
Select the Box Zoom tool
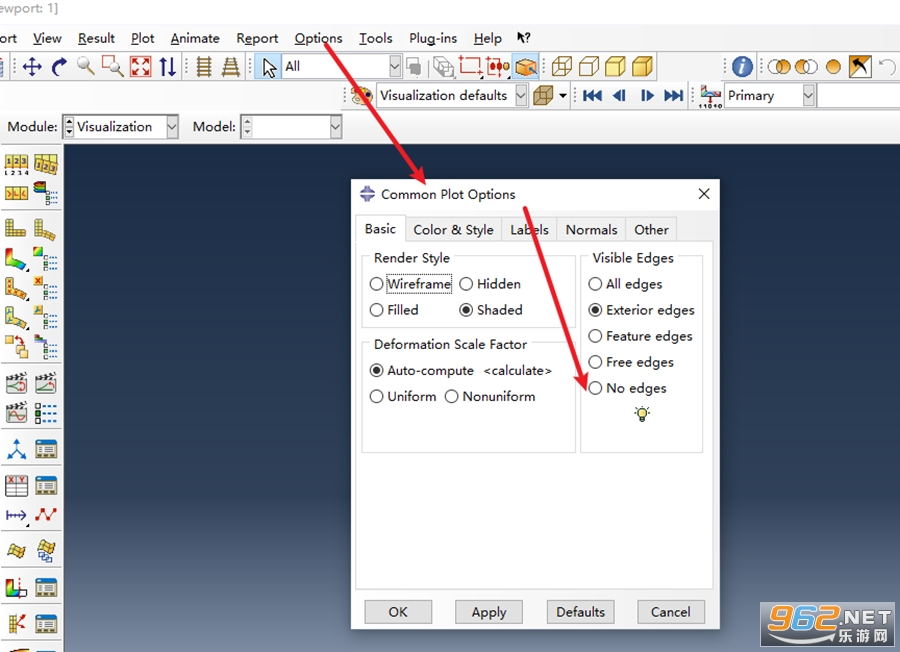point(112,67)
